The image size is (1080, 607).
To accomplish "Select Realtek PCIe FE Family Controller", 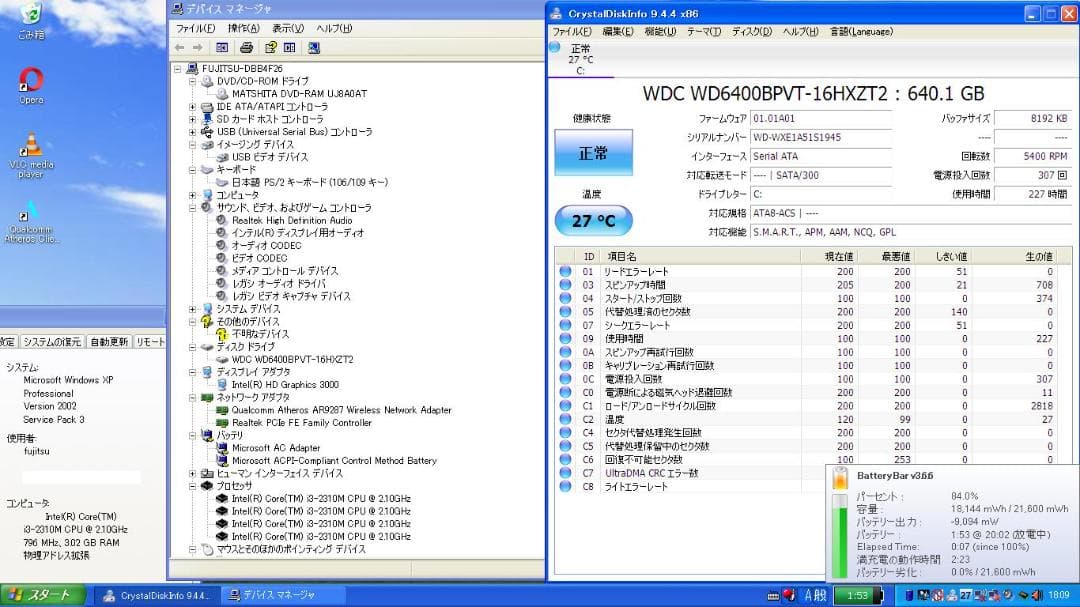I will point(301,423).
